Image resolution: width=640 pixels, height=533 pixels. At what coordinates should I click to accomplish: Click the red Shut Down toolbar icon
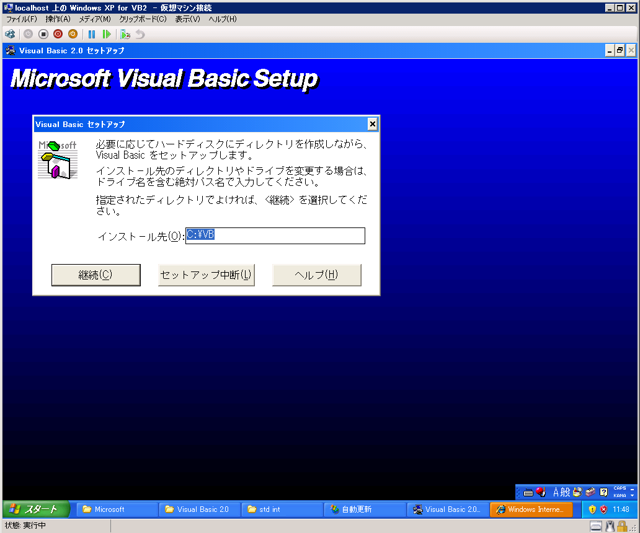click(58, 34)
